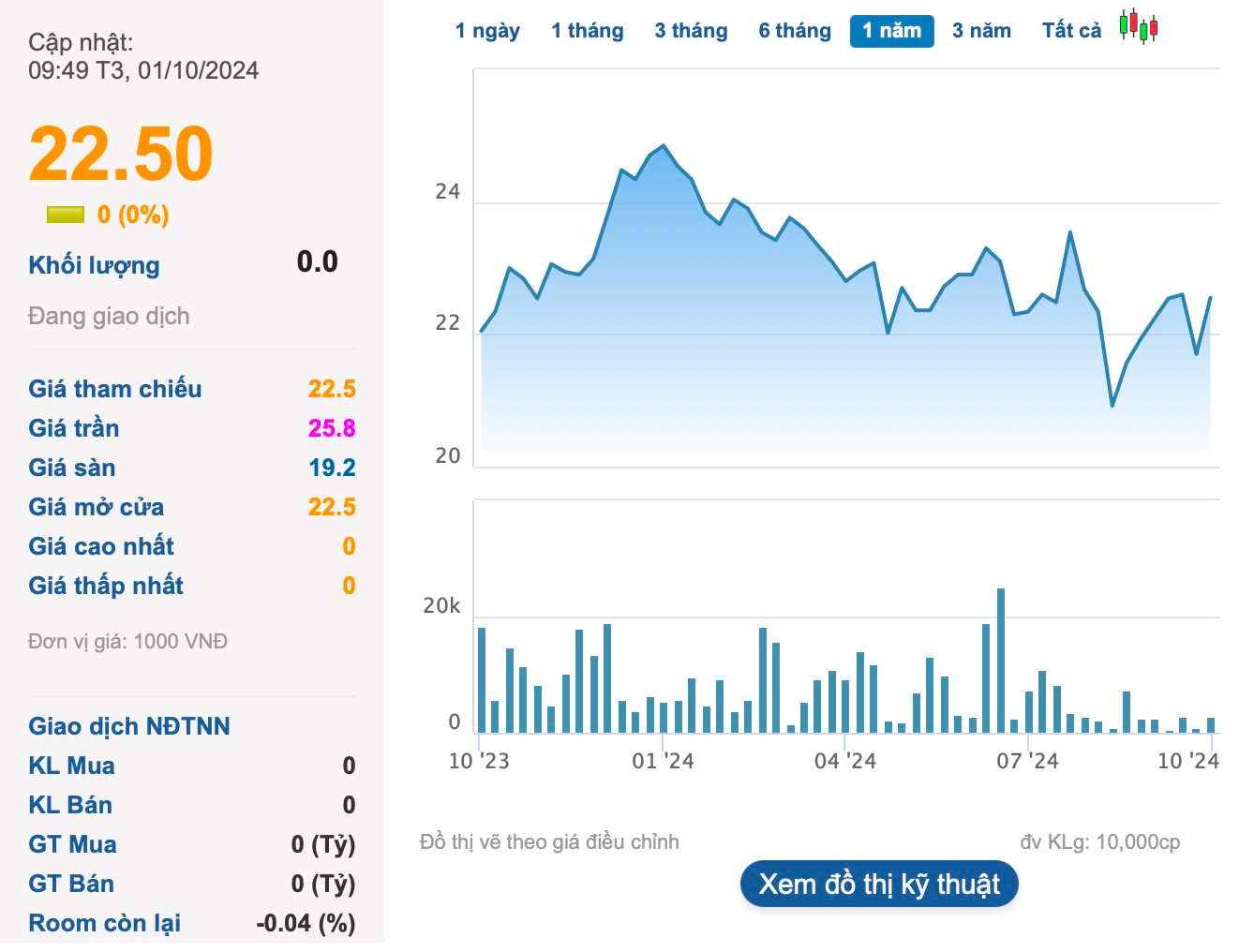Click the 'Giá cao nhất' label
This screenshot has width=1239, height=952.
coord(101,546)
